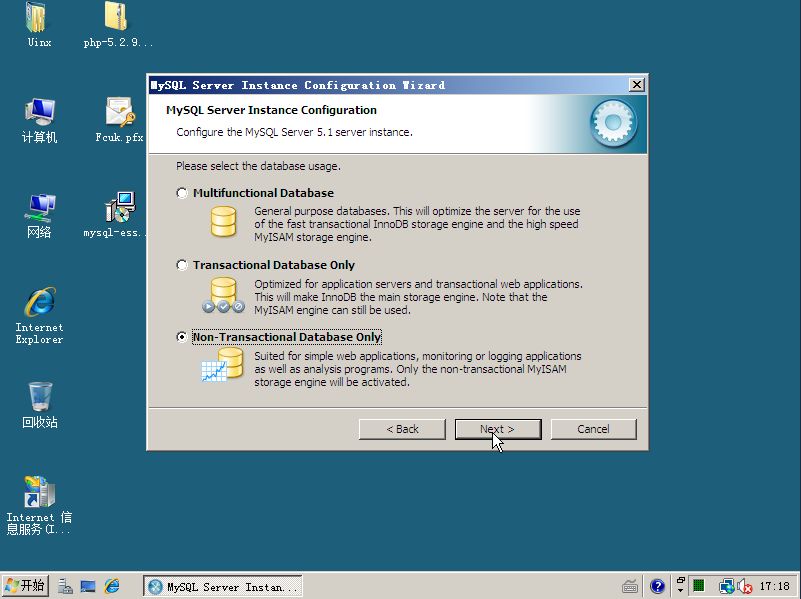
Task: Select the Transactional Database Only option
Action: (x=182, y=265)
